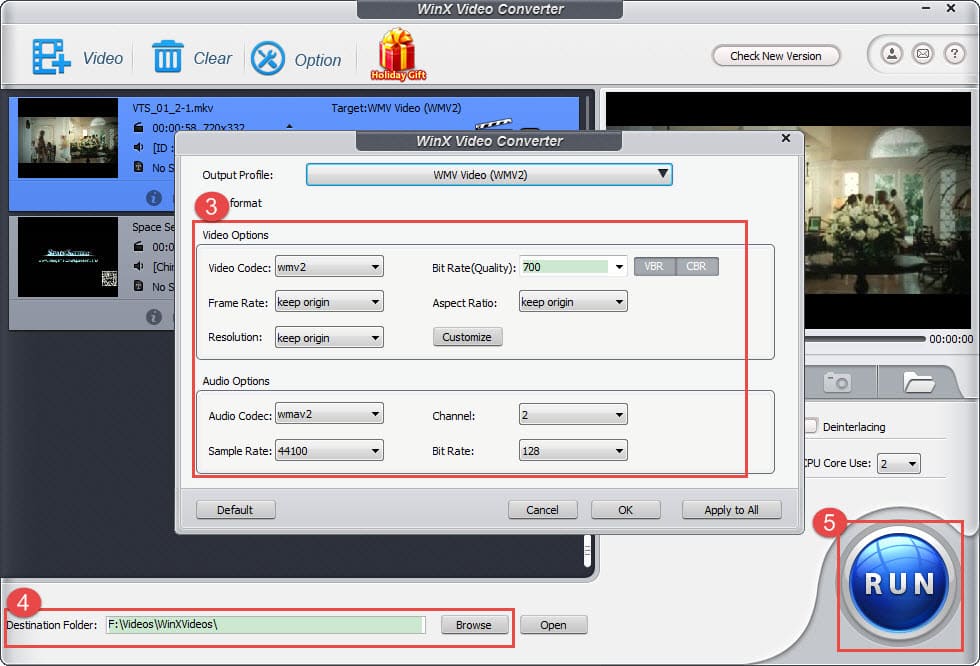Click the Destination Folder path field
The image size is (980, 666).
click(x=266, y=624)
